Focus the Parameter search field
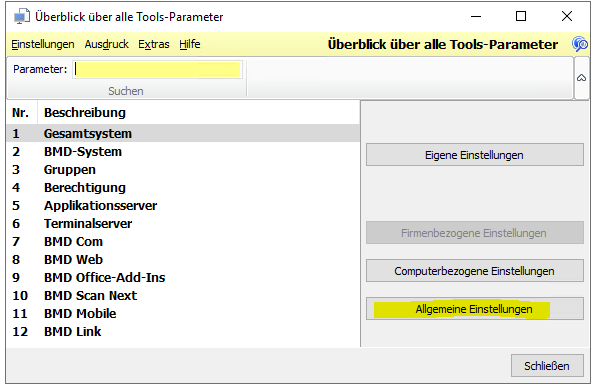The height and width of the screenshot is (387, 597). point(158,69)
